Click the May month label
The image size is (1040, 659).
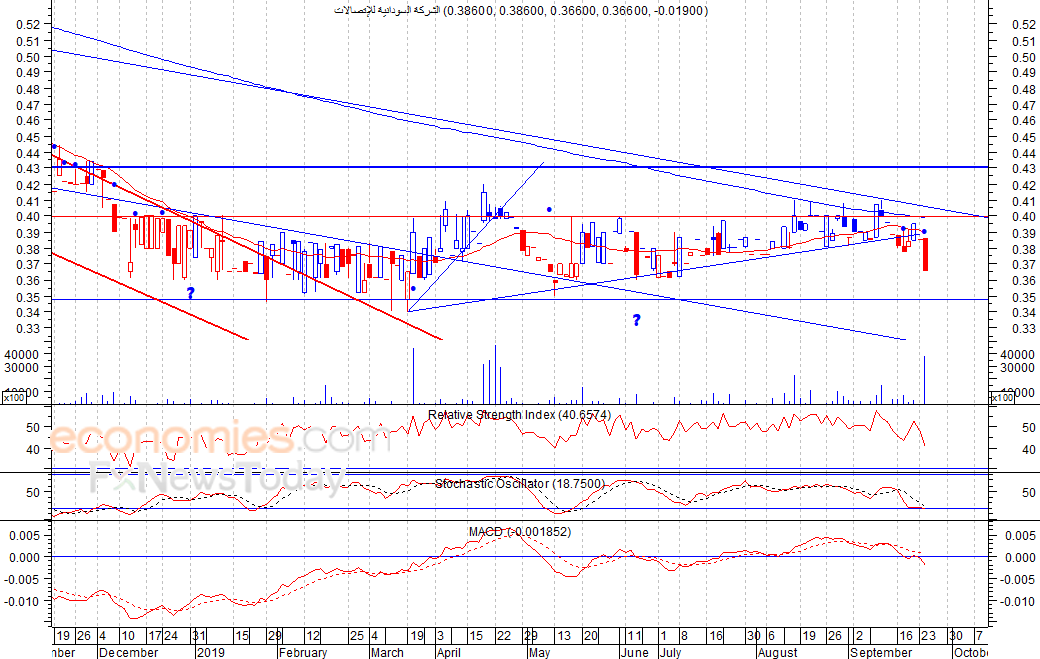(x=539, y=652)
